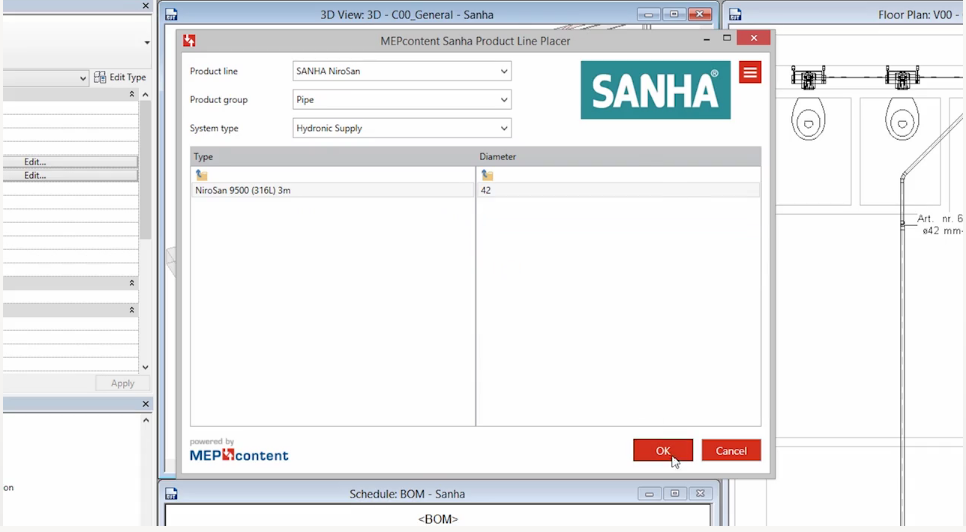
Task: Click the Edit Type button
Action: click(x=120, y=77)
